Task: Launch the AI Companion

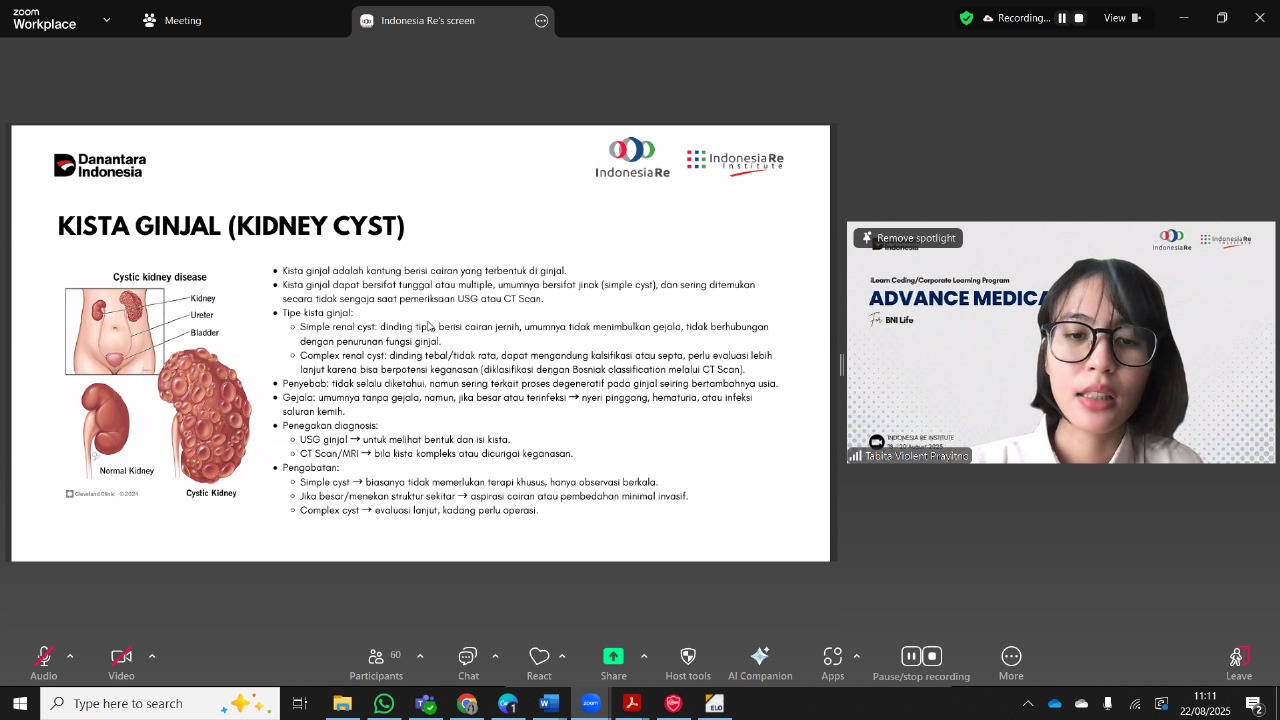Action: [760, 658]
